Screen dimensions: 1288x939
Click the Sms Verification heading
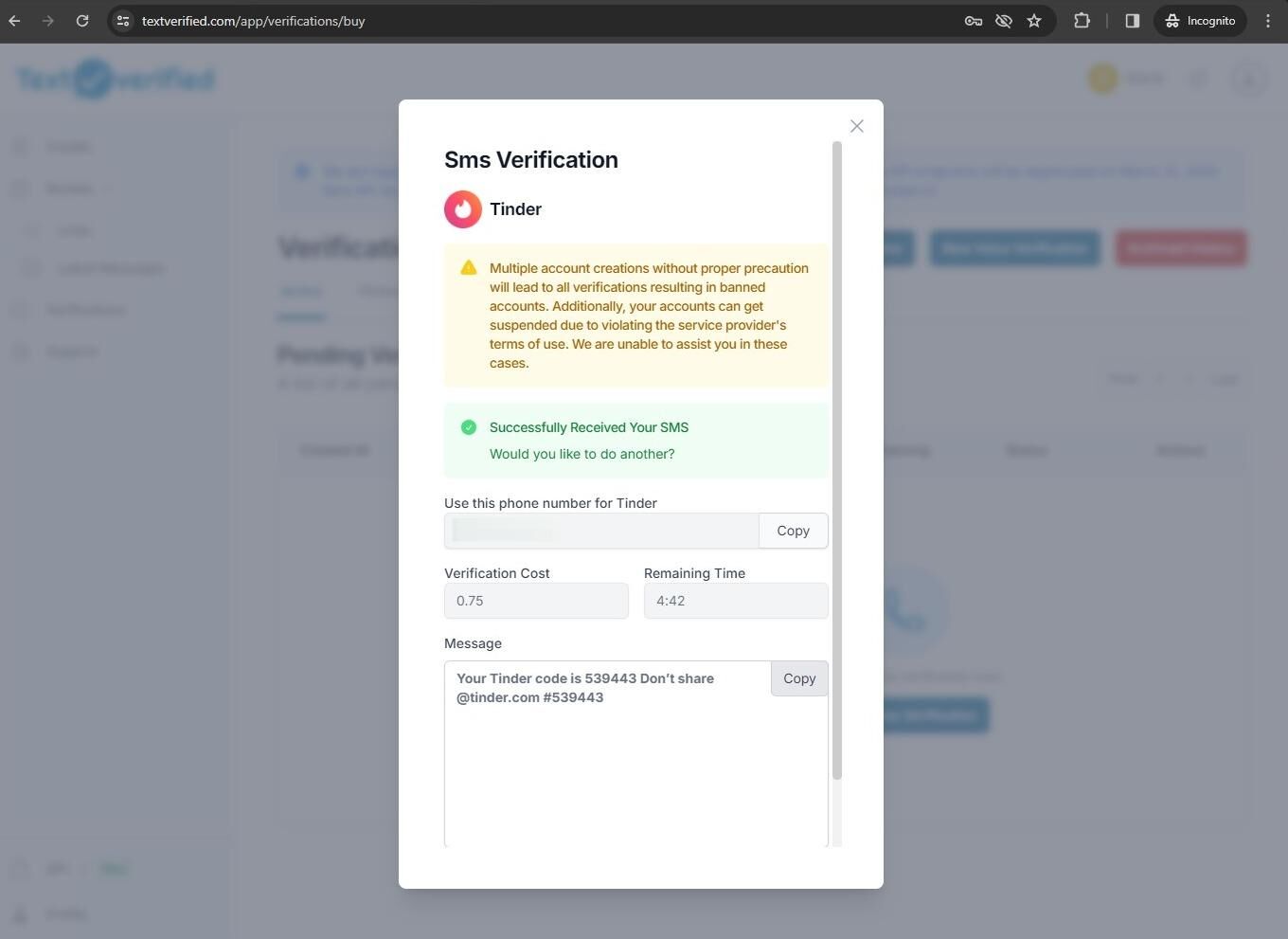coord(531,159)
